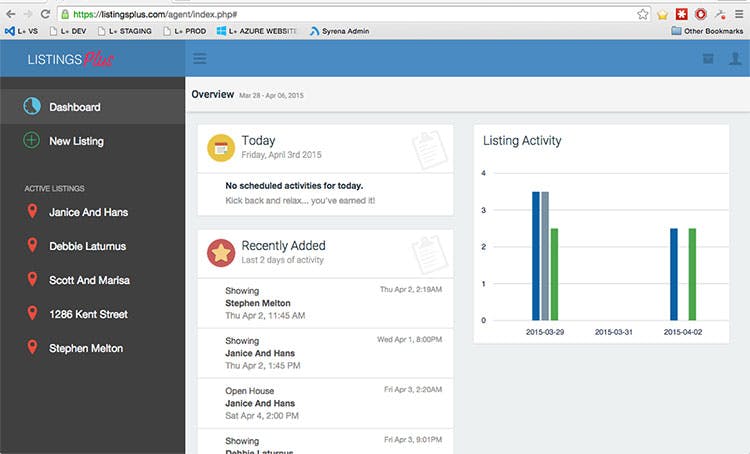The width and height of the screenshot is (750, 454).
Task: Click the Overview date range Mar 28 - Apr 06
Action: click(271, 95)
